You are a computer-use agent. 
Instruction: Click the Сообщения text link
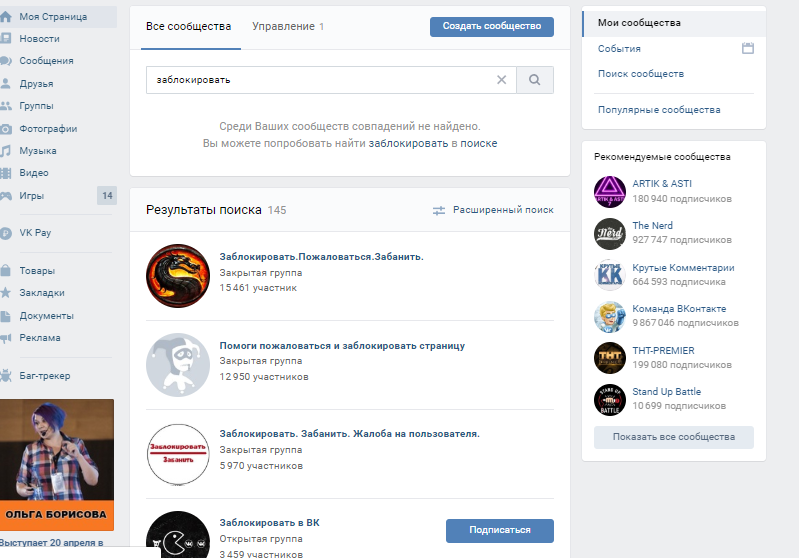coord(46,61)
